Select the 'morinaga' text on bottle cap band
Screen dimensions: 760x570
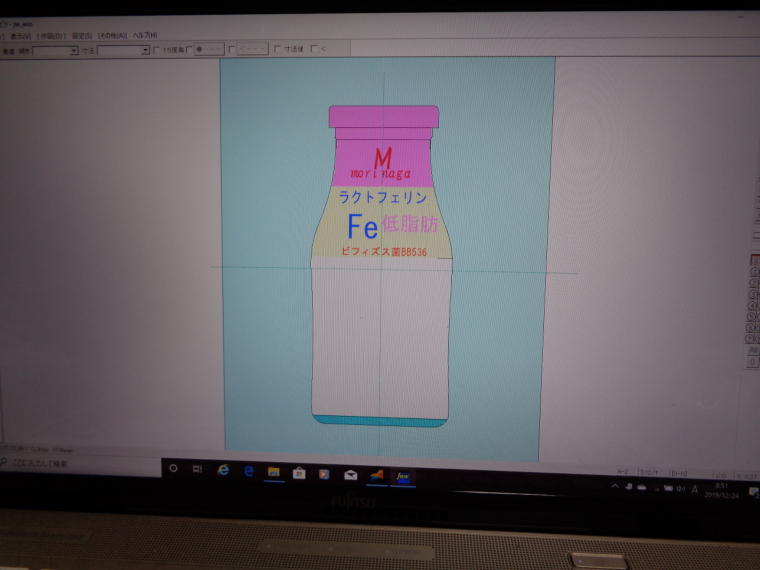(x=381, y=174)
